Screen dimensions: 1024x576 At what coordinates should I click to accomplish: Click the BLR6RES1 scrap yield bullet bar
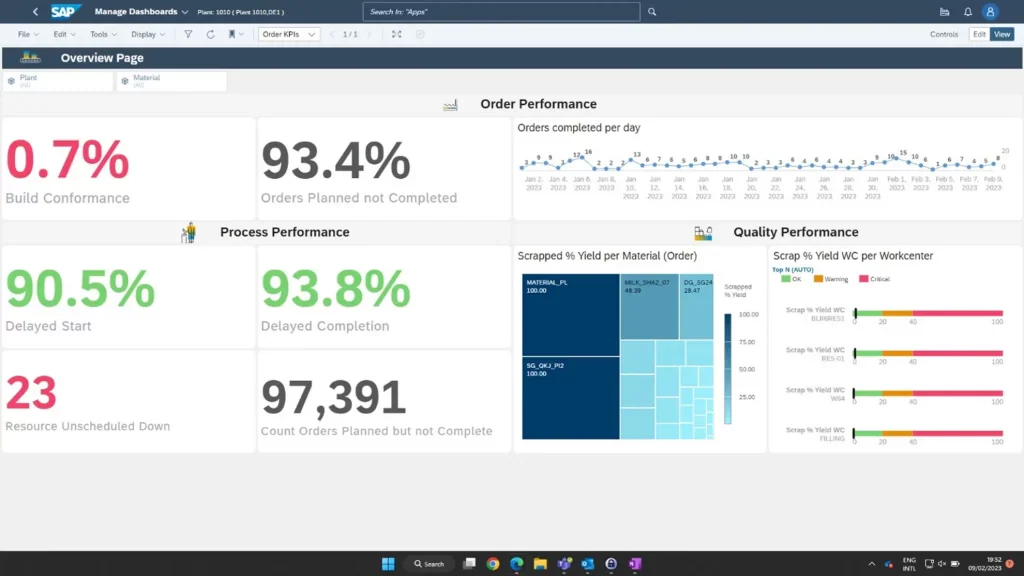click(x=928, y=313)
